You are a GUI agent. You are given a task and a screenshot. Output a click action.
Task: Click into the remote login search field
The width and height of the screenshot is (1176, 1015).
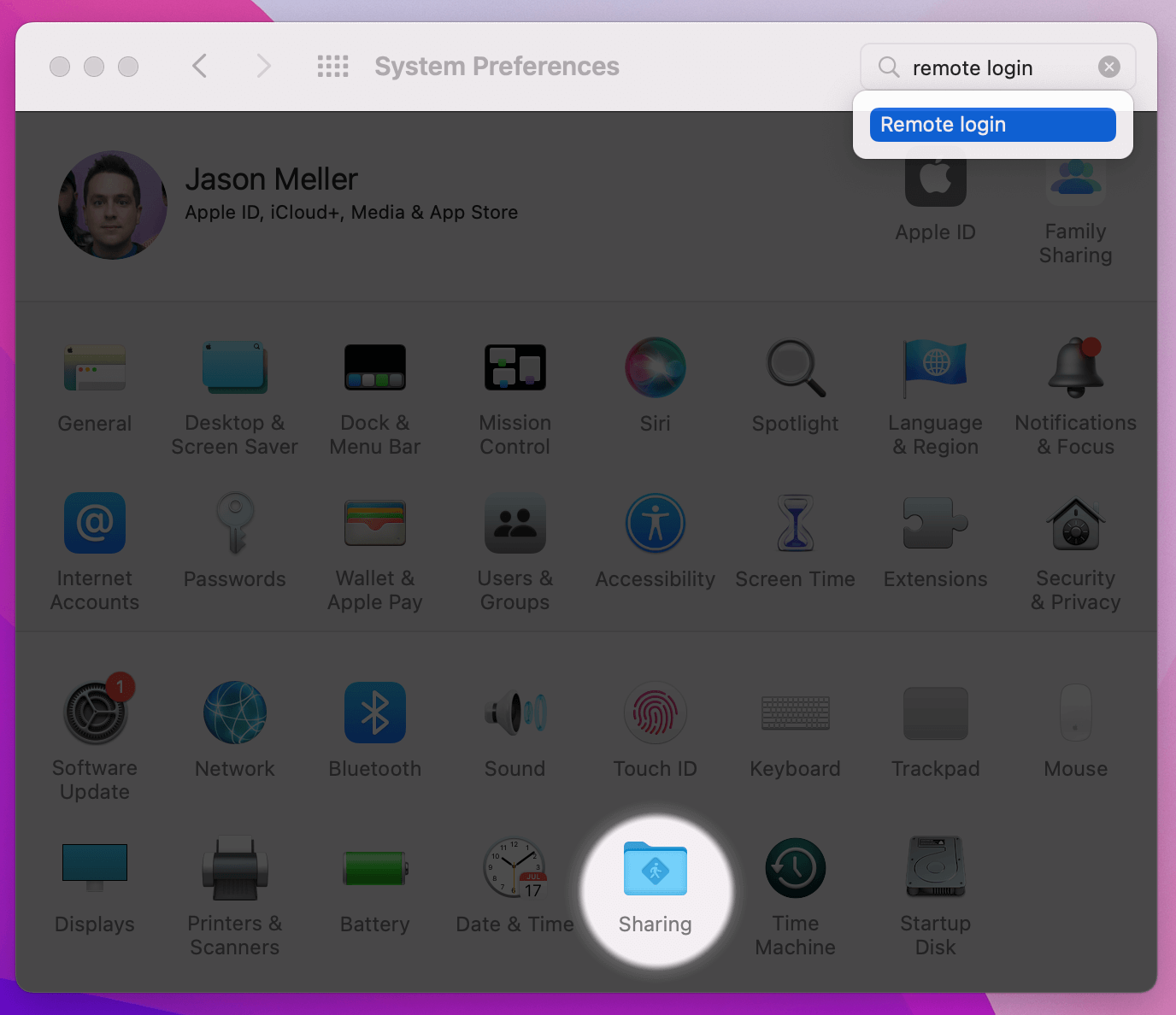(x=991, y=67)
